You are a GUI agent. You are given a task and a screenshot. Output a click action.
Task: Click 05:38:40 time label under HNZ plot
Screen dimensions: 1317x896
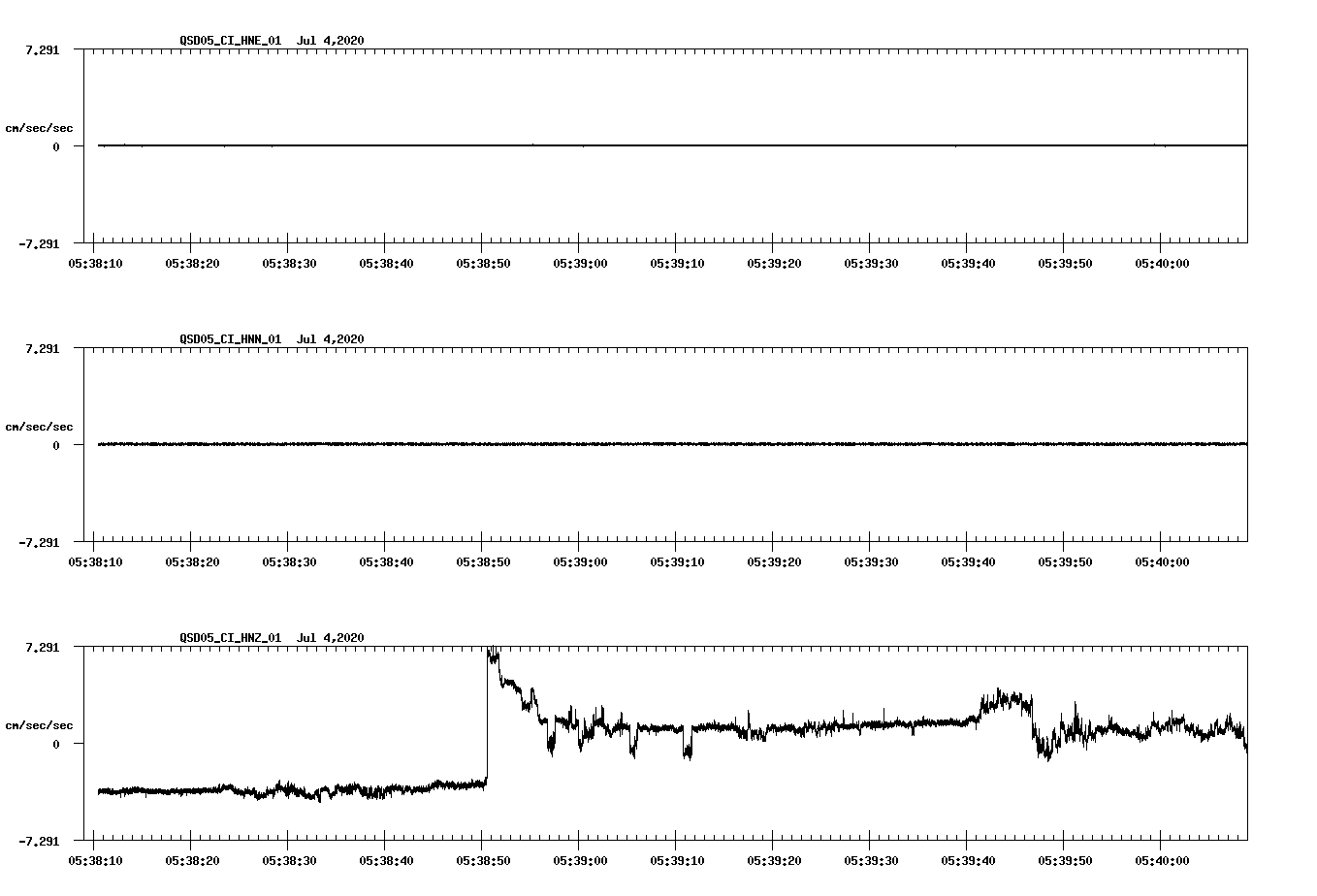[x=386, y=860]
